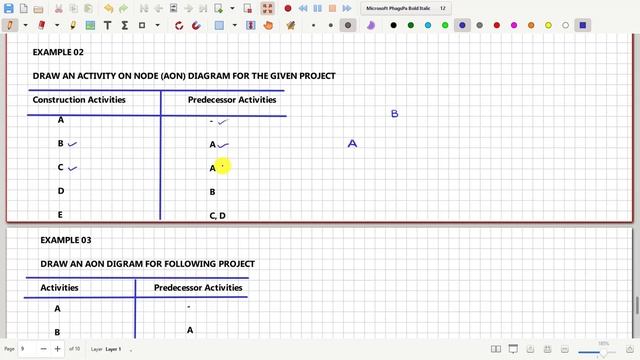The image size is (640, 360).
Task: Undo the last stroke
Action: coord(108,8)
